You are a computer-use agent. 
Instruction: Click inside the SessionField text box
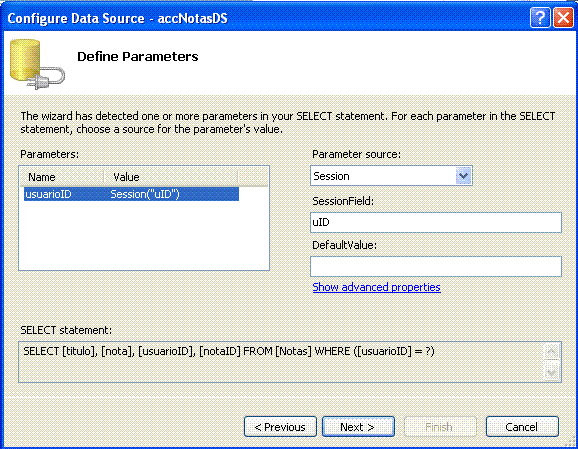pyautogui.click(x=436, y=222)
